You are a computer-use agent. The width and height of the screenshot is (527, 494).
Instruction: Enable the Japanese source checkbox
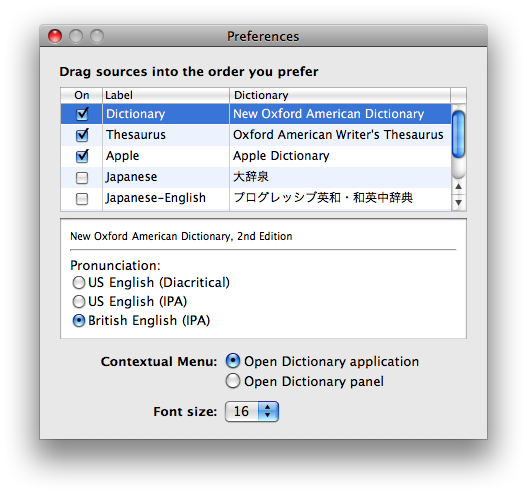(82, 178)
